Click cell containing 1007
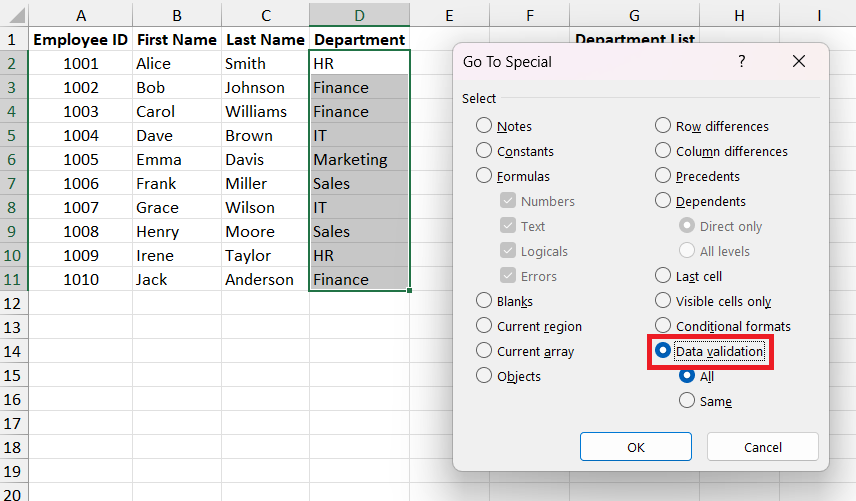 [x=81, y=207]
